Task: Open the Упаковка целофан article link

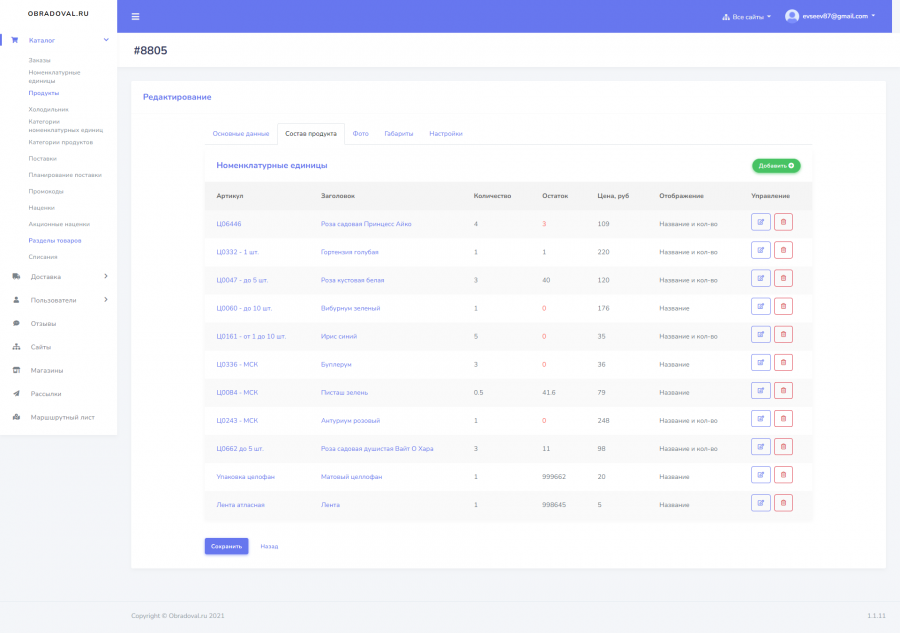Action: click(x=245, y=477)
